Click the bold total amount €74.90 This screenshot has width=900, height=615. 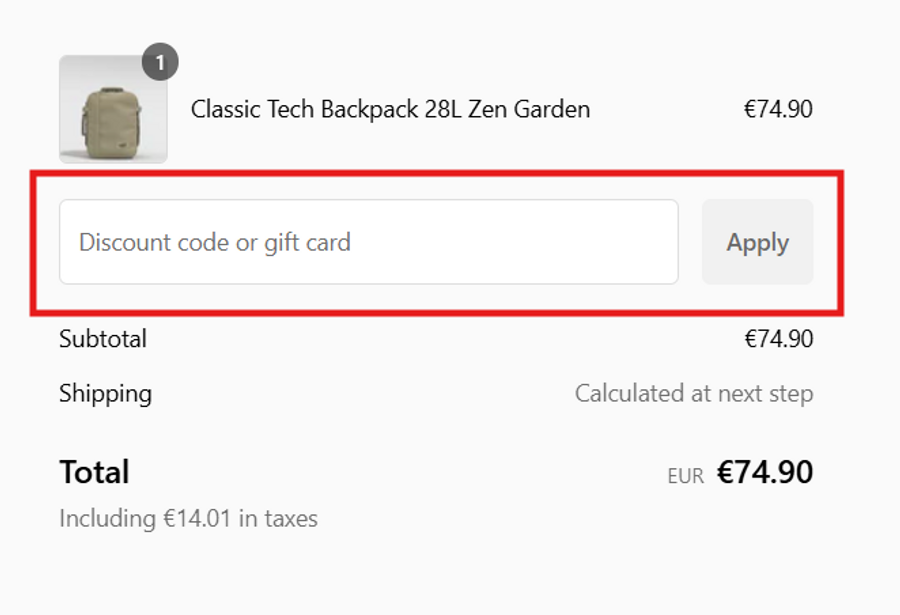click(x=765, y=472)
